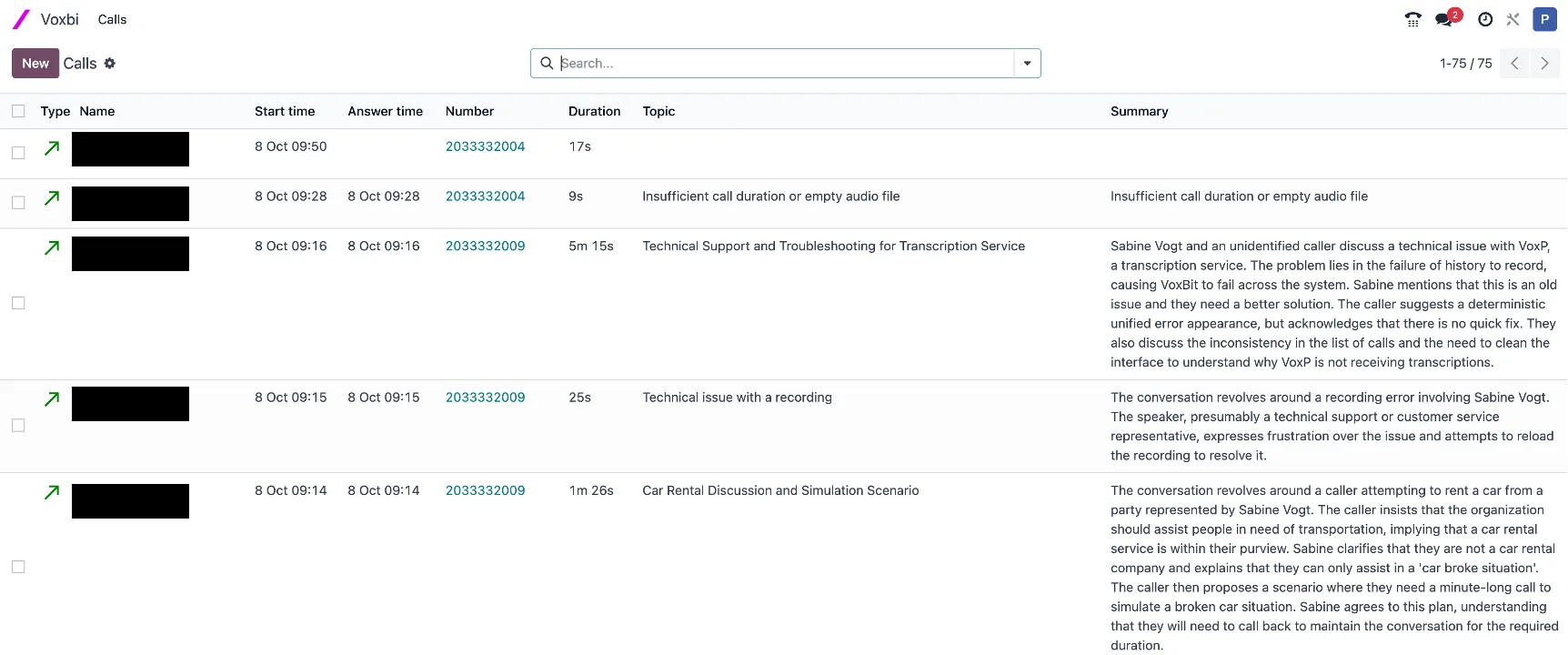Sort by Topic column header
The height and width of the screenshot is (655, 1568).
point(658,111)
